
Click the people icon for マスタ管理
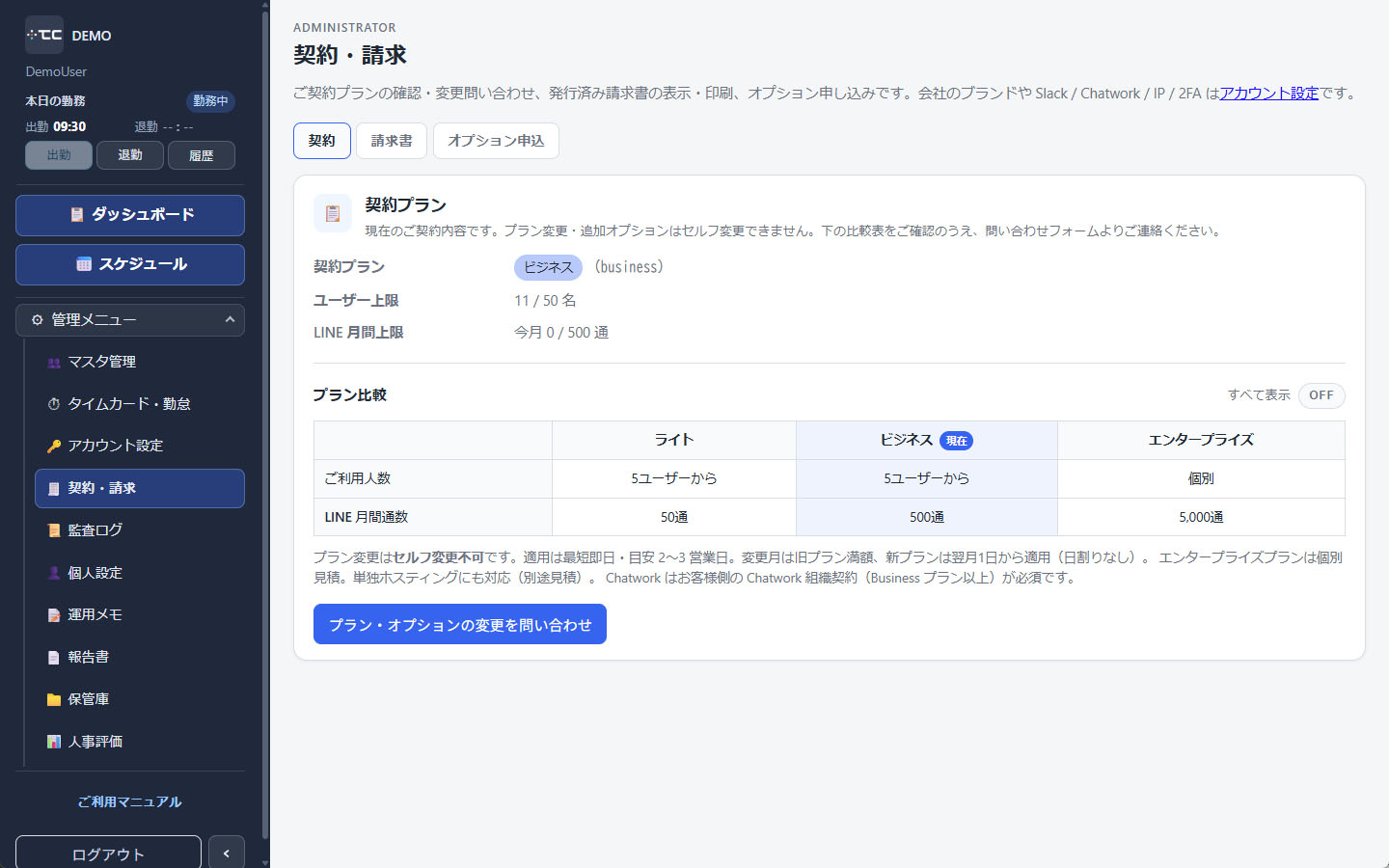click(x=54, y=363)
